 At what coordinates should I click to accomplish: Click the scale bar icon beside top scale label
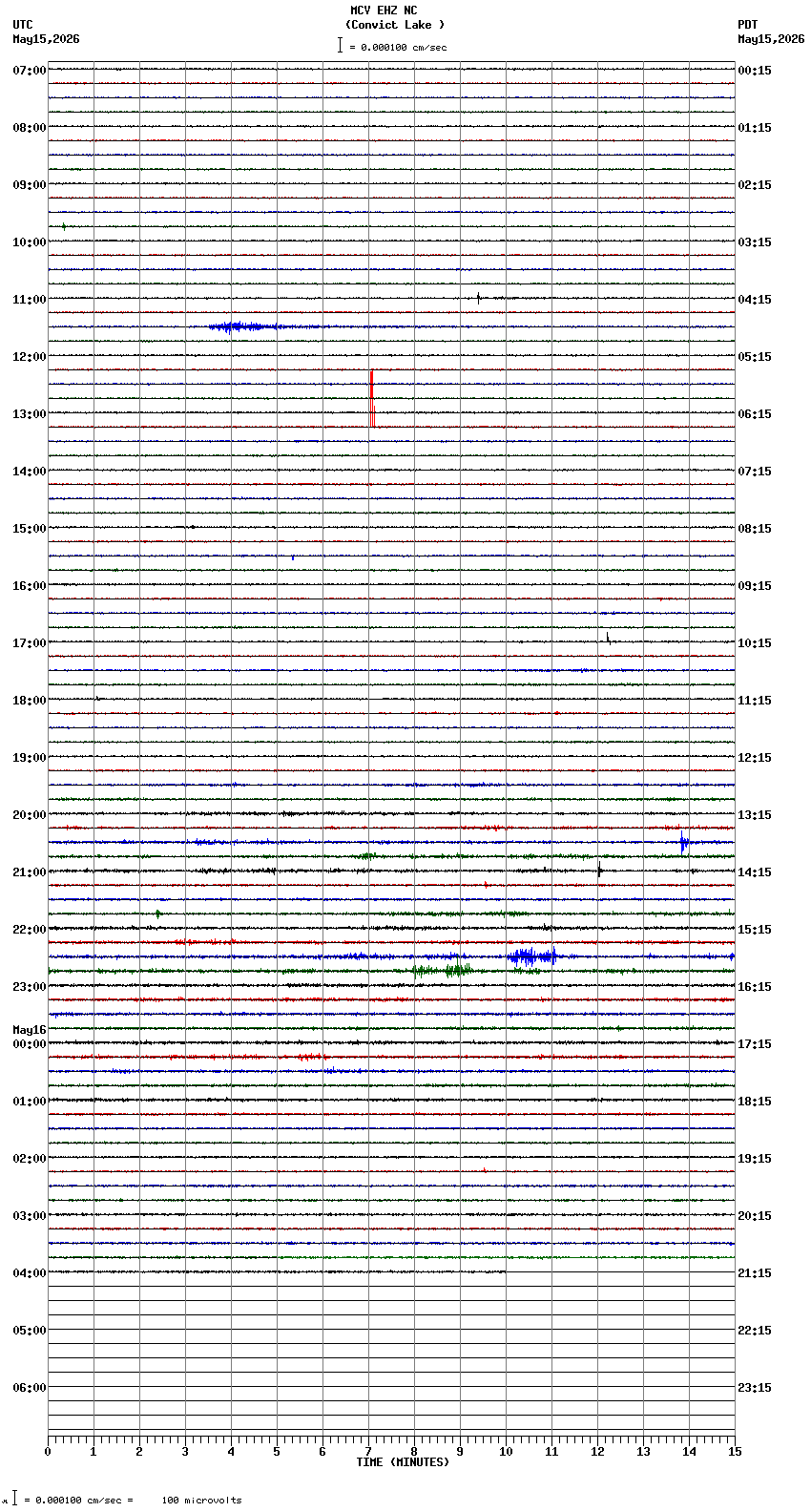(340, 45)
